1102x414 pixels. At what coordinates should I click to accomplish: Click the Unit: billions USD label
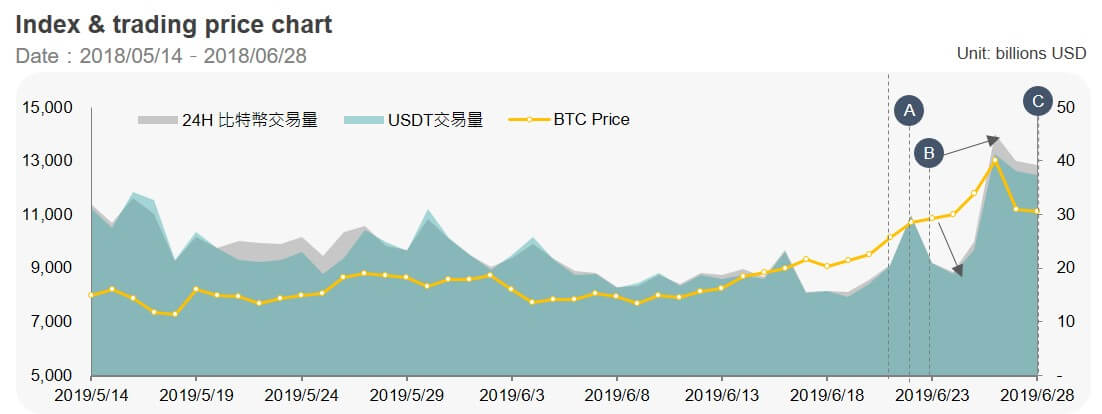pyautogui.click(x=1022, y=54)
